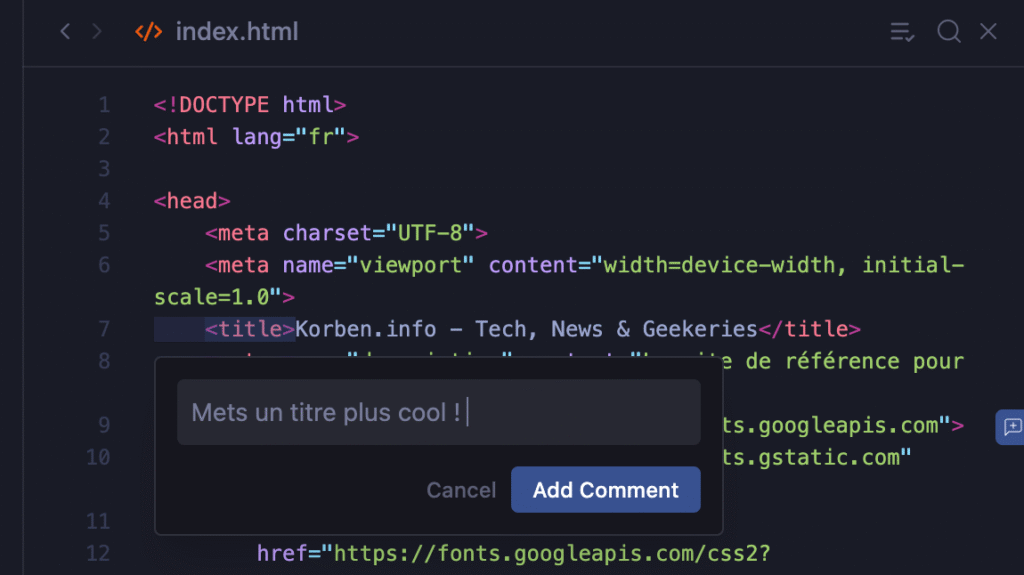
Task: Click line number 12 in the gutter
Action: [x=98, y=553]
